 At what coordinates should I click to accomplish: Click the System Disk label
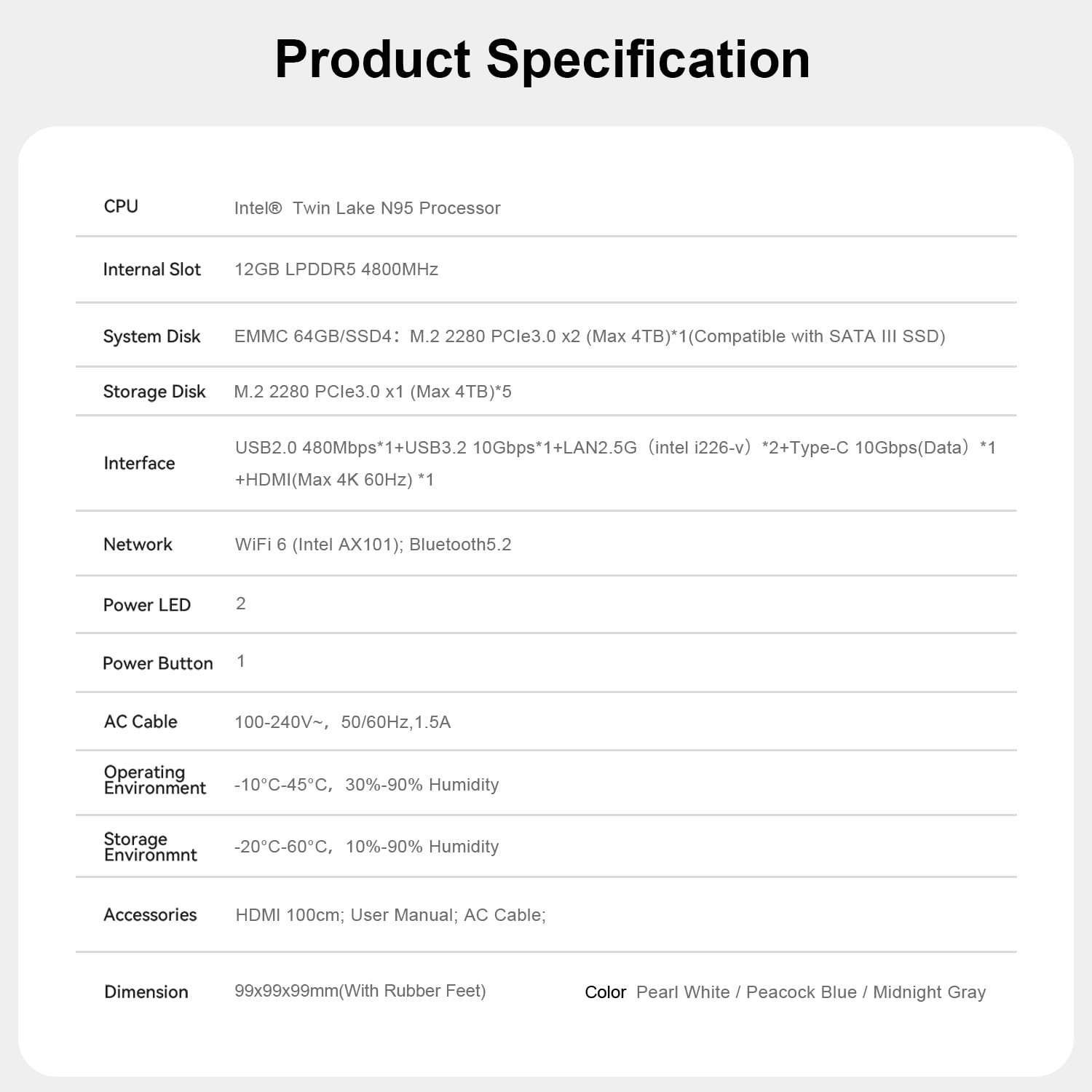[151, 336]
